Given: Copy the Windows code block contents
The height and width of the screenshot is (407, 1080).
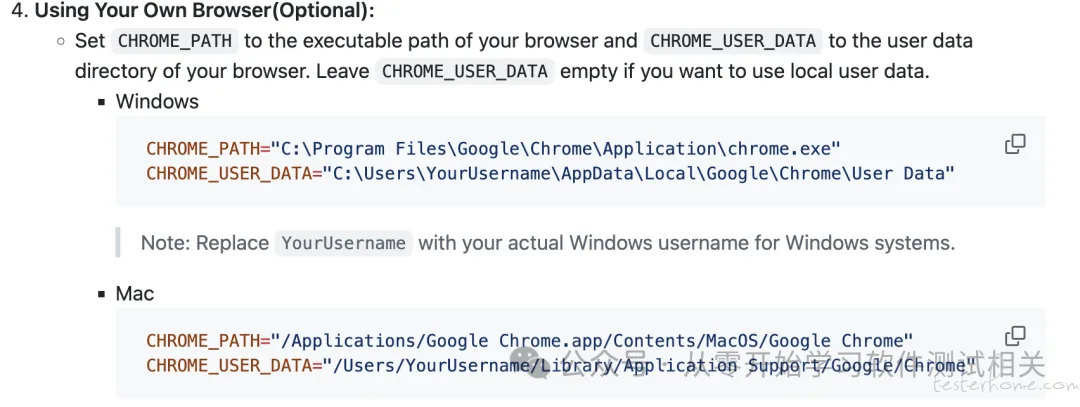Looking at the screenshot, I should click(x=1015, y=144).
